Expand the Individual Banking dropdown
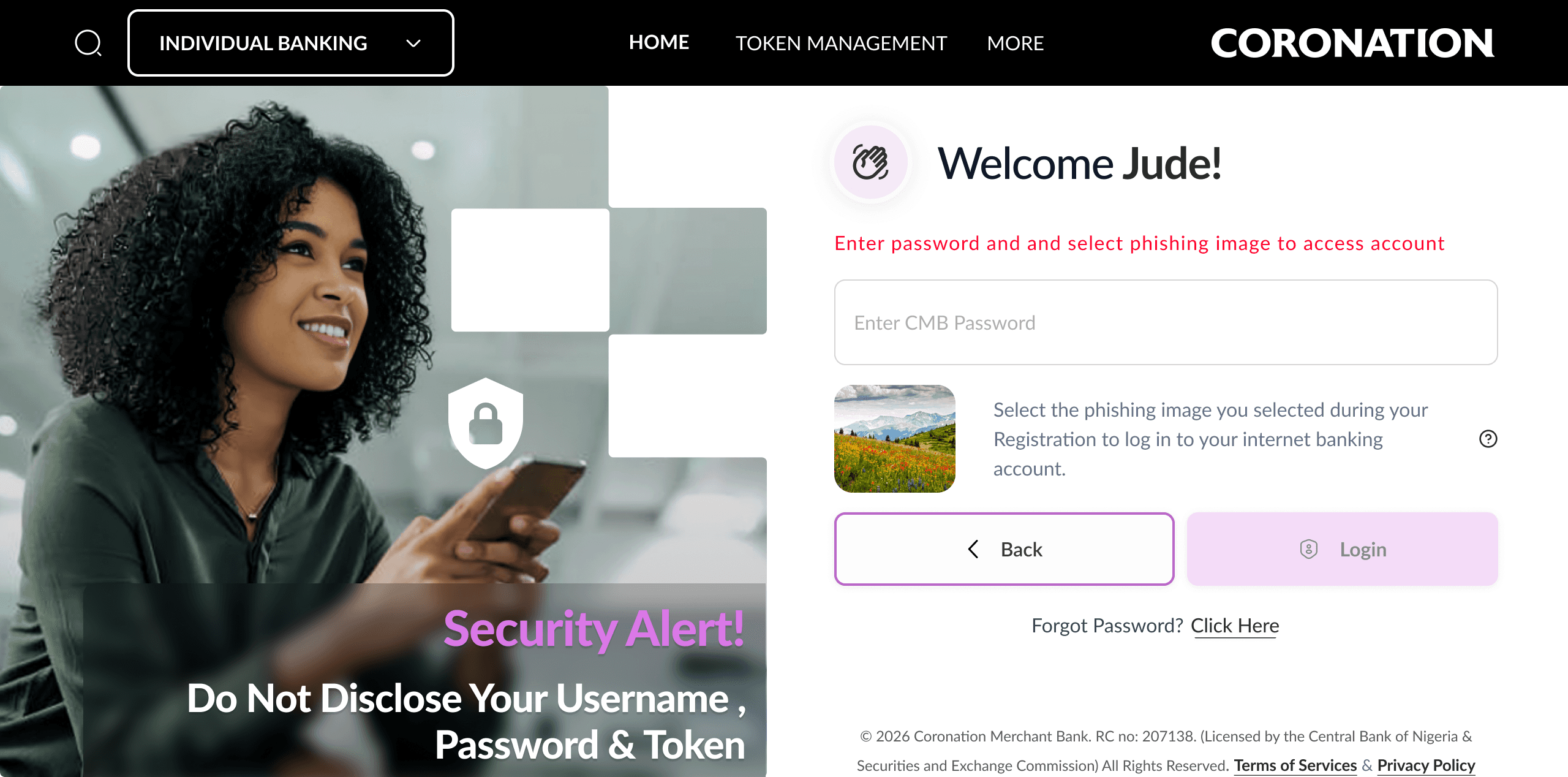Image resolution: width=1568 pixels, height=777 pixels. [x=291, y=43]
